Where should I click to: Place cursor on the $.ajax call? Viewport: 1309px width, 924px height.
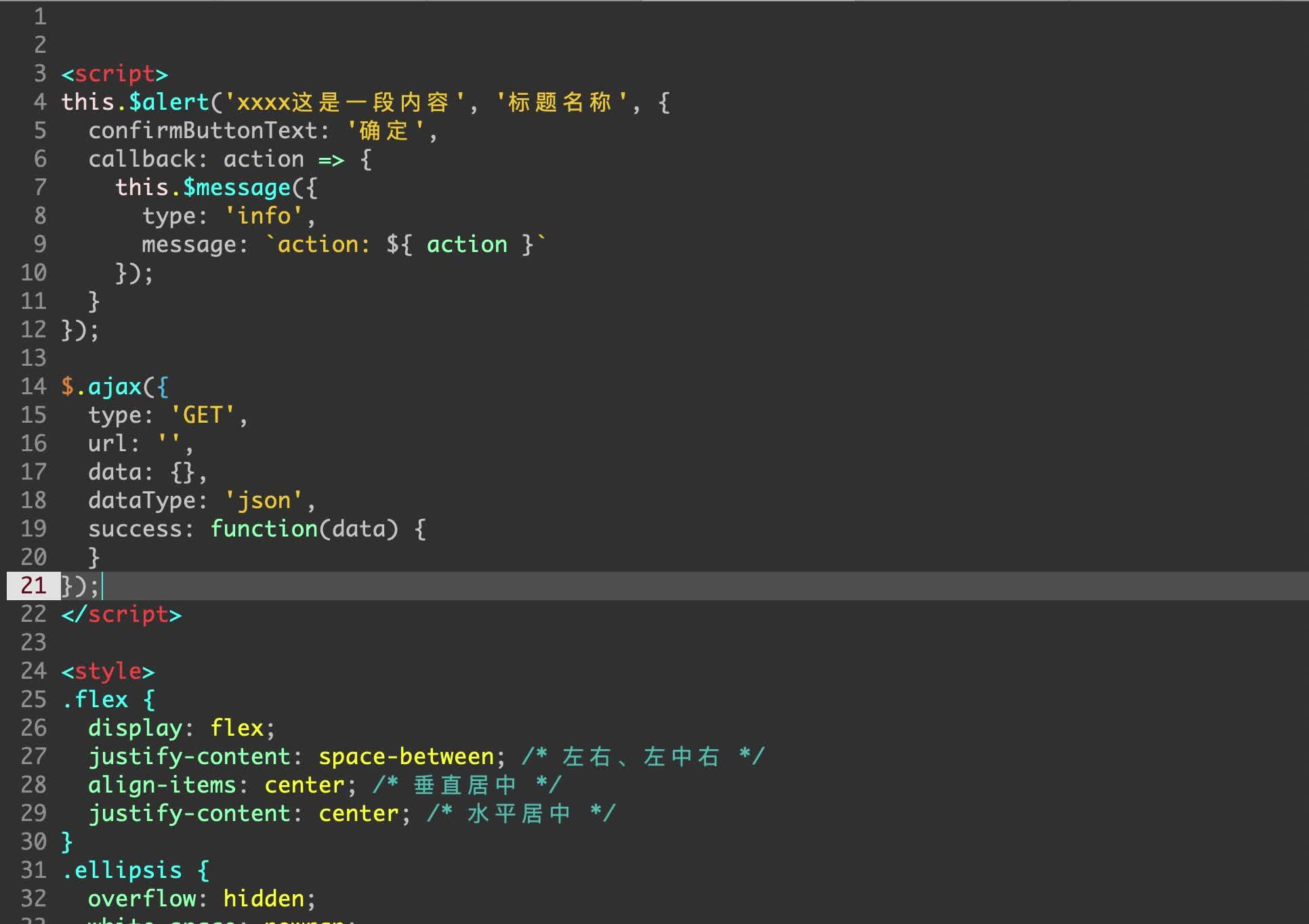[102, 386]
